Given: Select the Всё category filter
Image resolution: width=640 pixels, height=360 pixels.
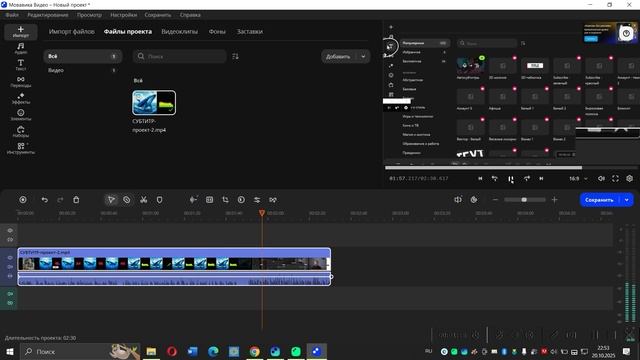Looking at the screenshot, I should pyautogui.click(x=82, y=56).
